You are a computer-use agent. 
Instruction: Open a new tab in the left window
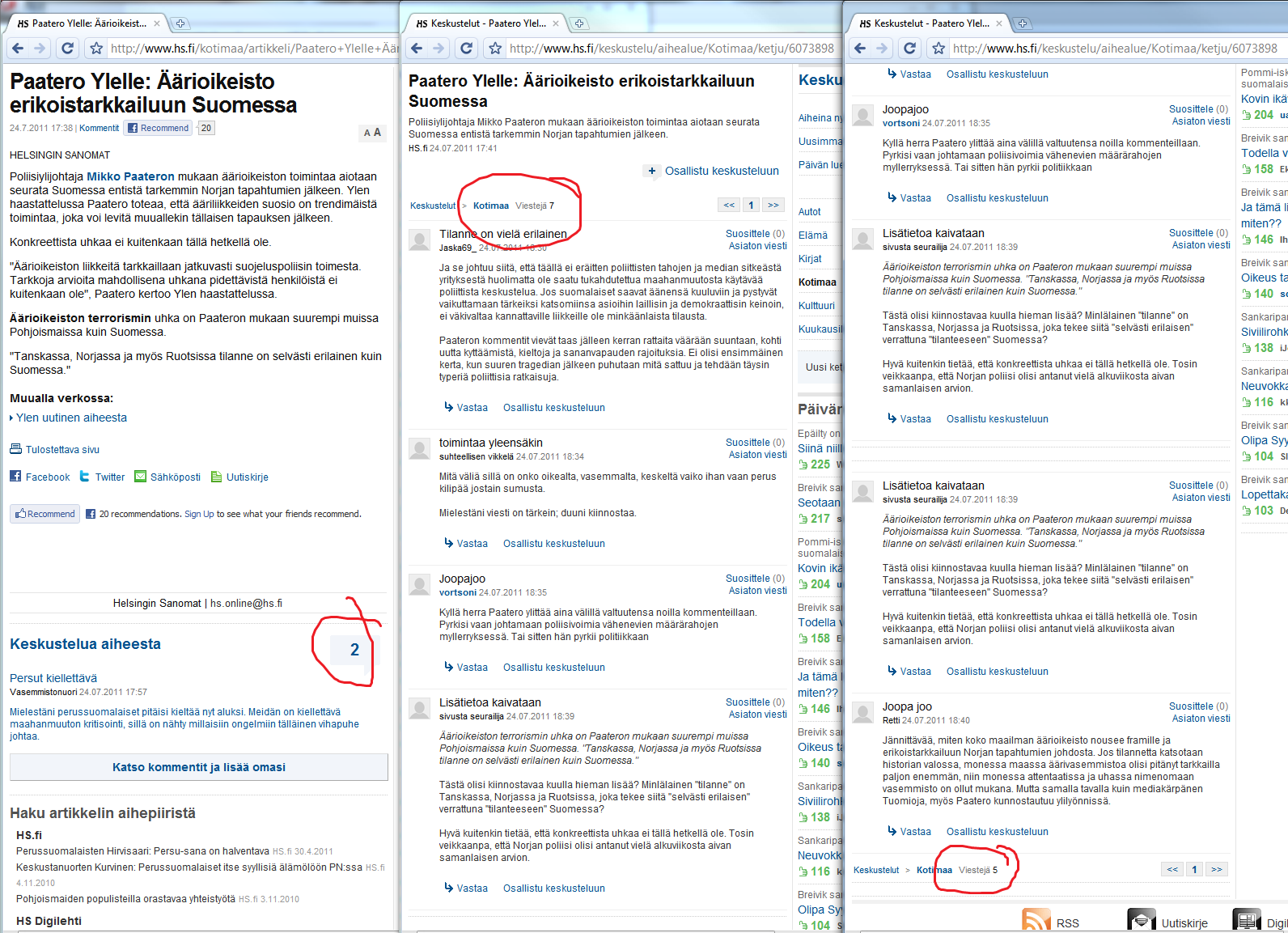tap(180, 23)
